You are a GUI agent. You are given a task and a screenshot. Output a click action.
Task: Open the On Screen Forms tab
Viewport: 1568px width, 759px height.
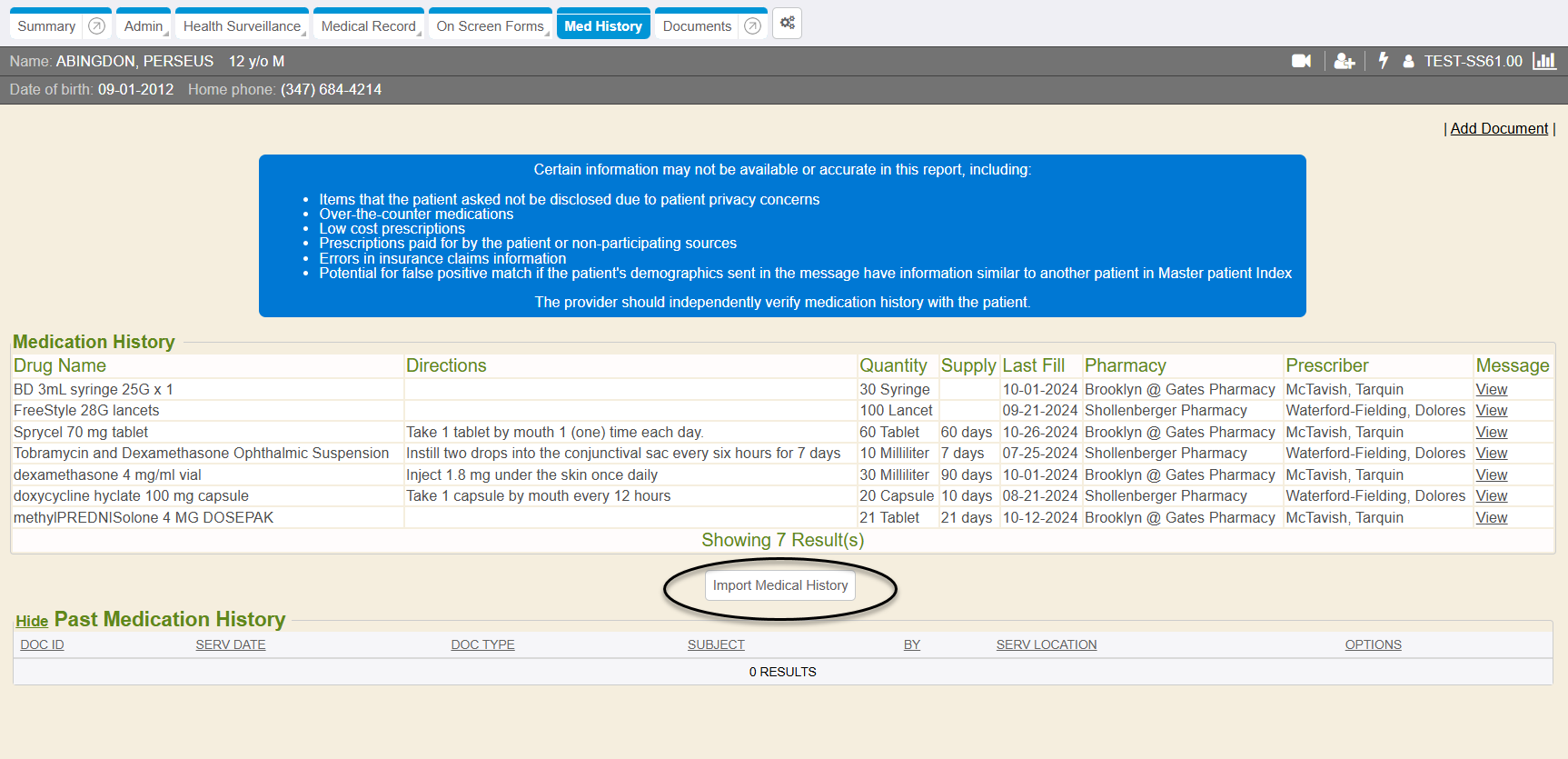click(491, 26)
